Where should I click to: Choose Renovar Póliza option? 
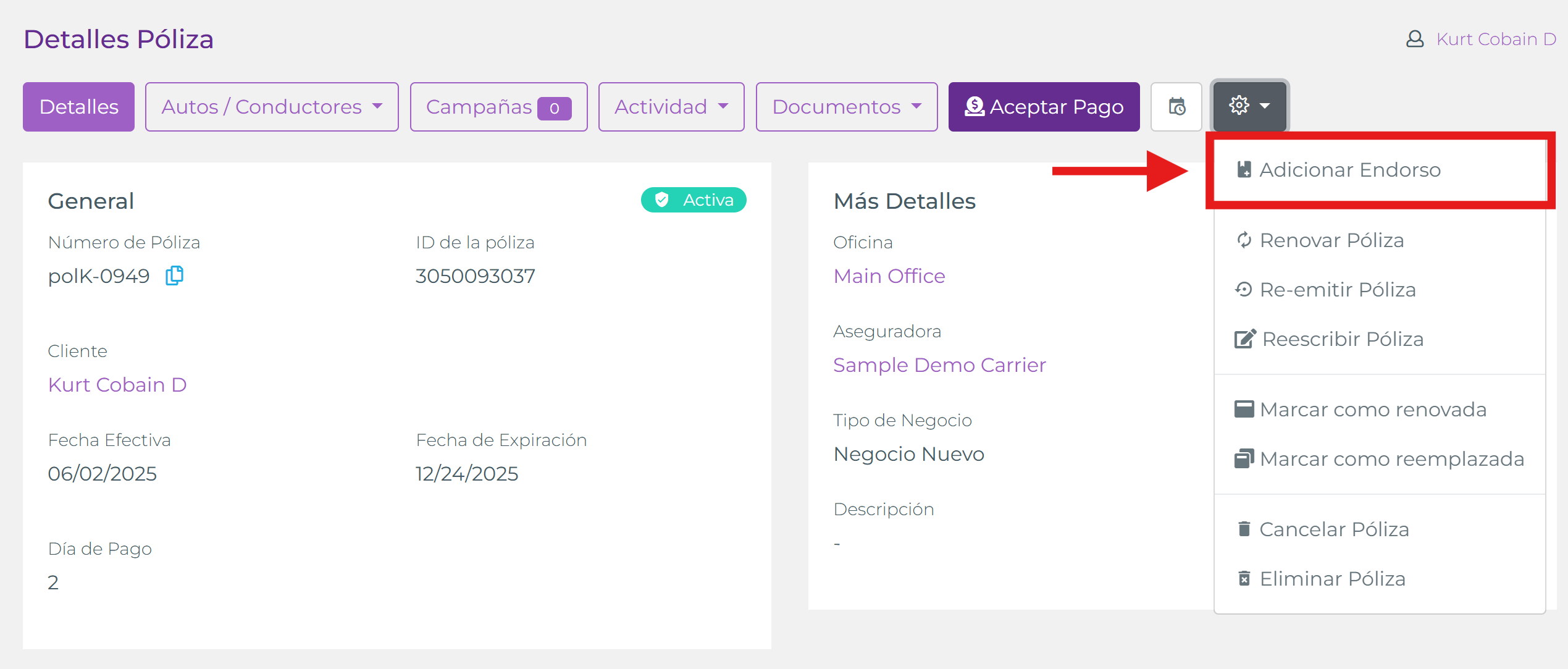coord(1331,240)
